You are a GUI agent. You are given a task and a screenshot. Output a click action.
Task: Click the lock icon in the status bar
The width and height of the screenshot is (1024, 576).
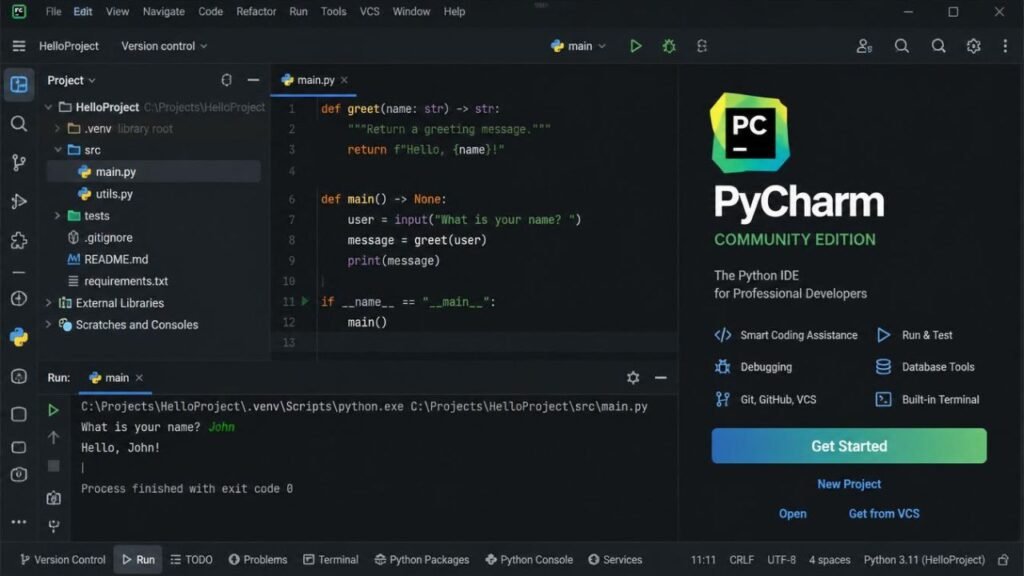tap(1003, 560)
